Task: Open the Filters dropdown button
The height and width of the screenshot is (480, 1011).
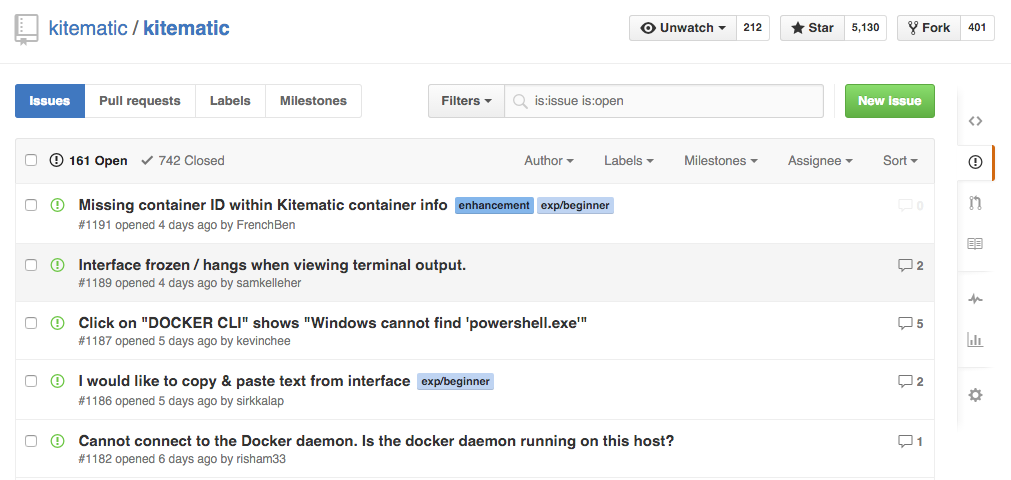Action: [x=466, y=101]
